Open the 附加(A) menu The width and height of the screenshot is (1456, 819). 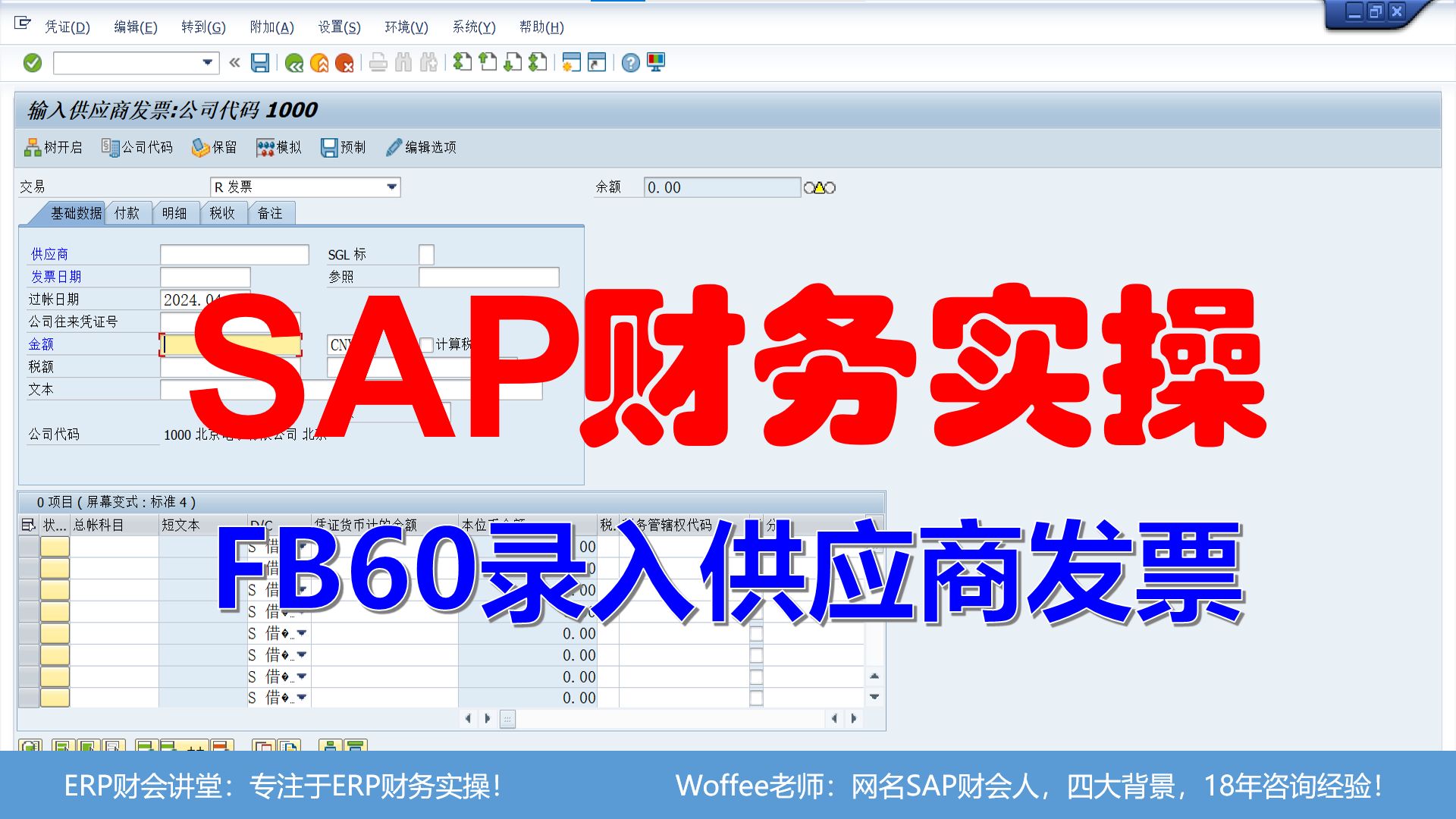[x=271, y=27]
